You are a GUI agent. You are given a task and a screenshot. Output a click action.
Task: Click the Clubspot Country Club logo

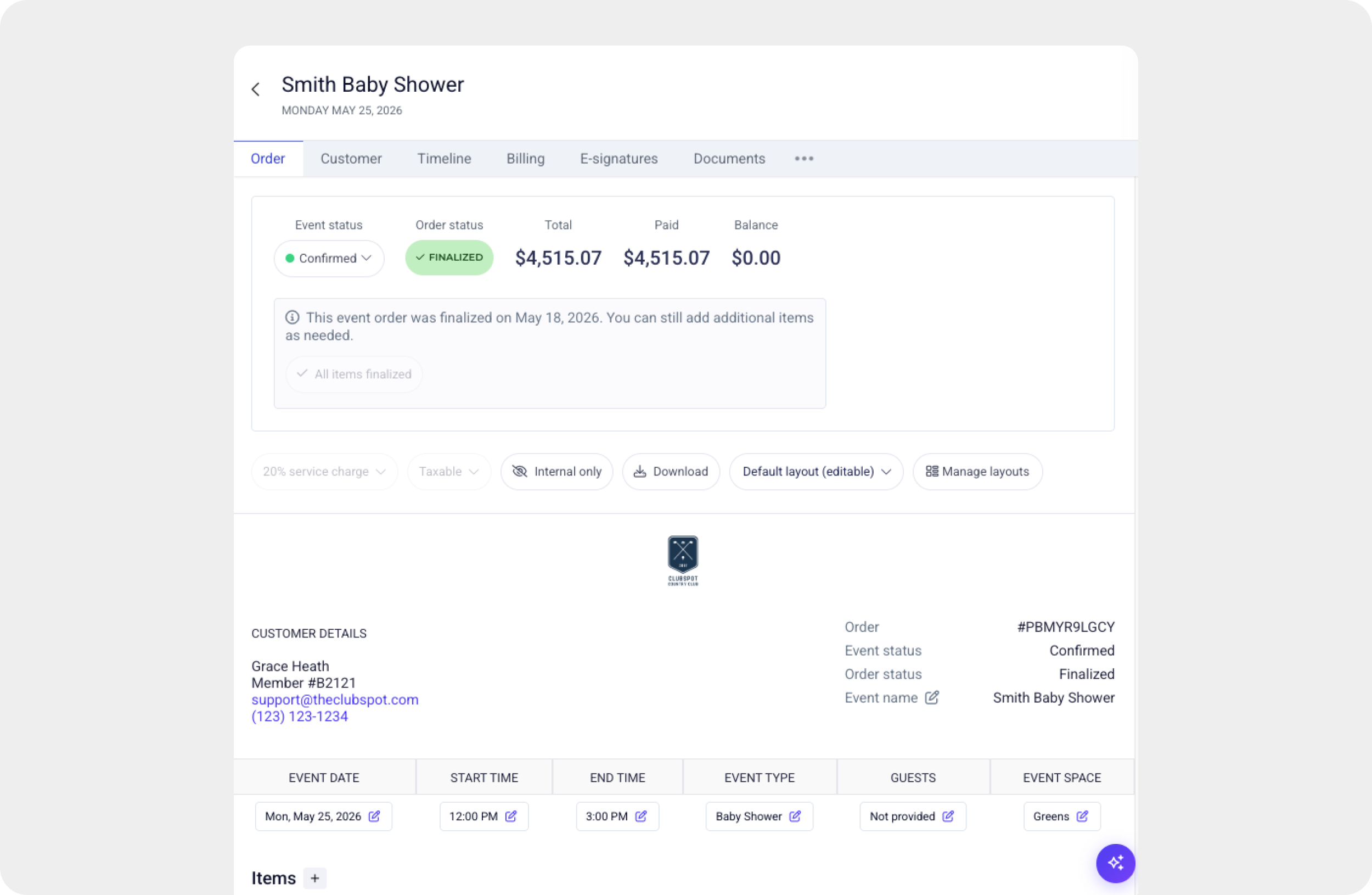pos(683,560)
